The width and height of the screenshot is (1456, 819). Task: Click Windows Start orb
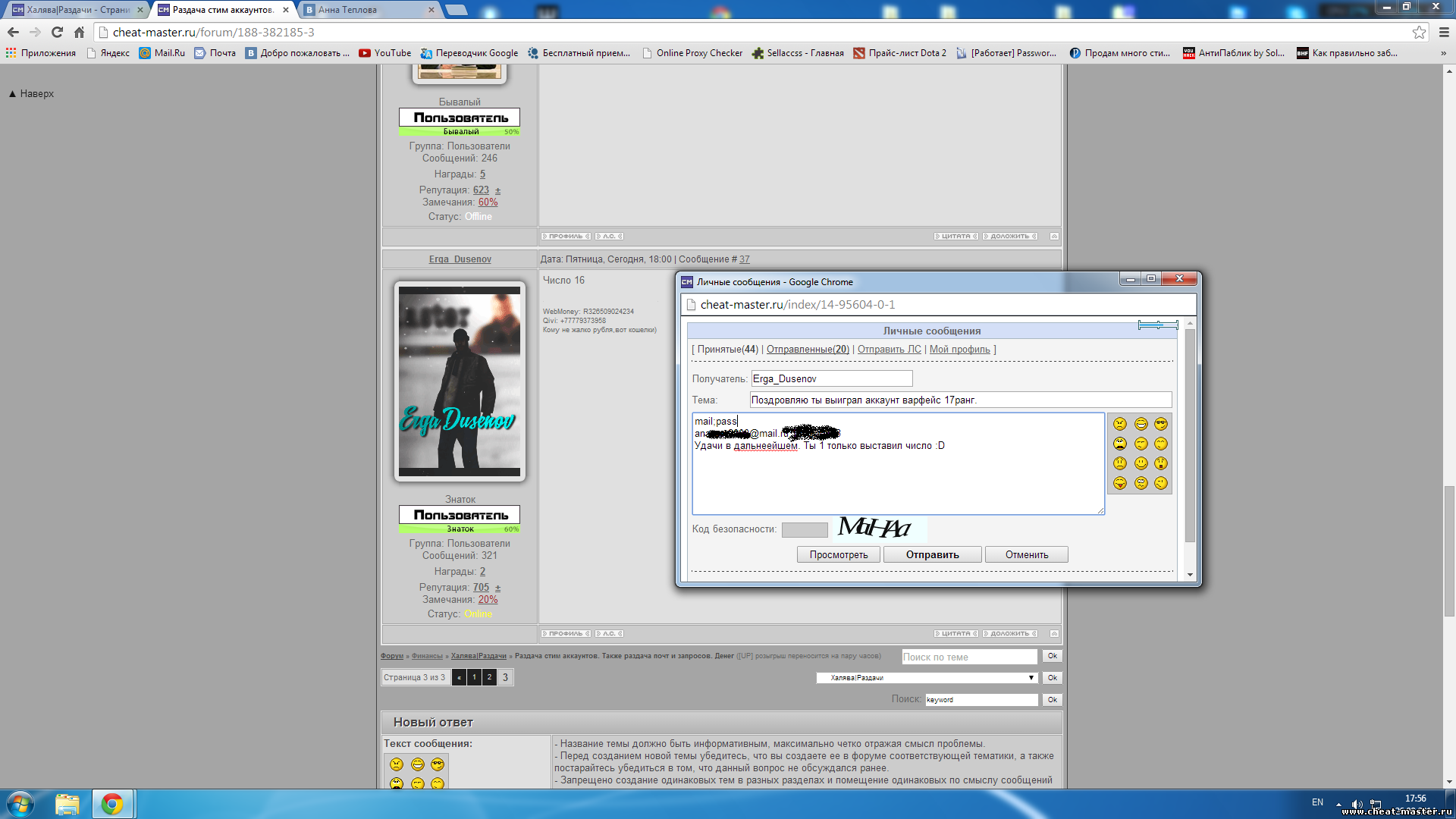pyautogui.click(x=20, y=804)
